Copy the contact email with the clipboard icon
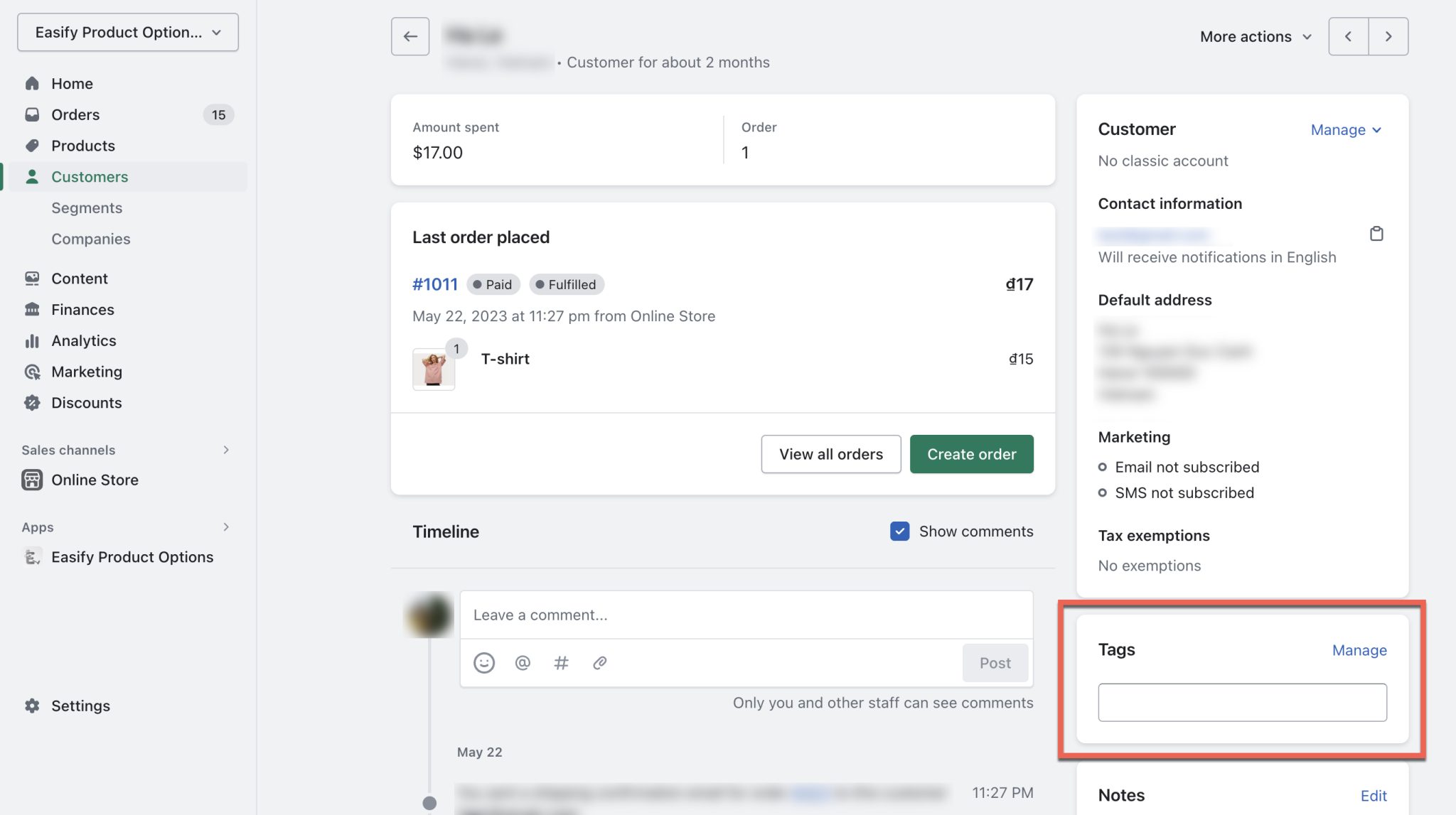 click(x=1377, y=234)
